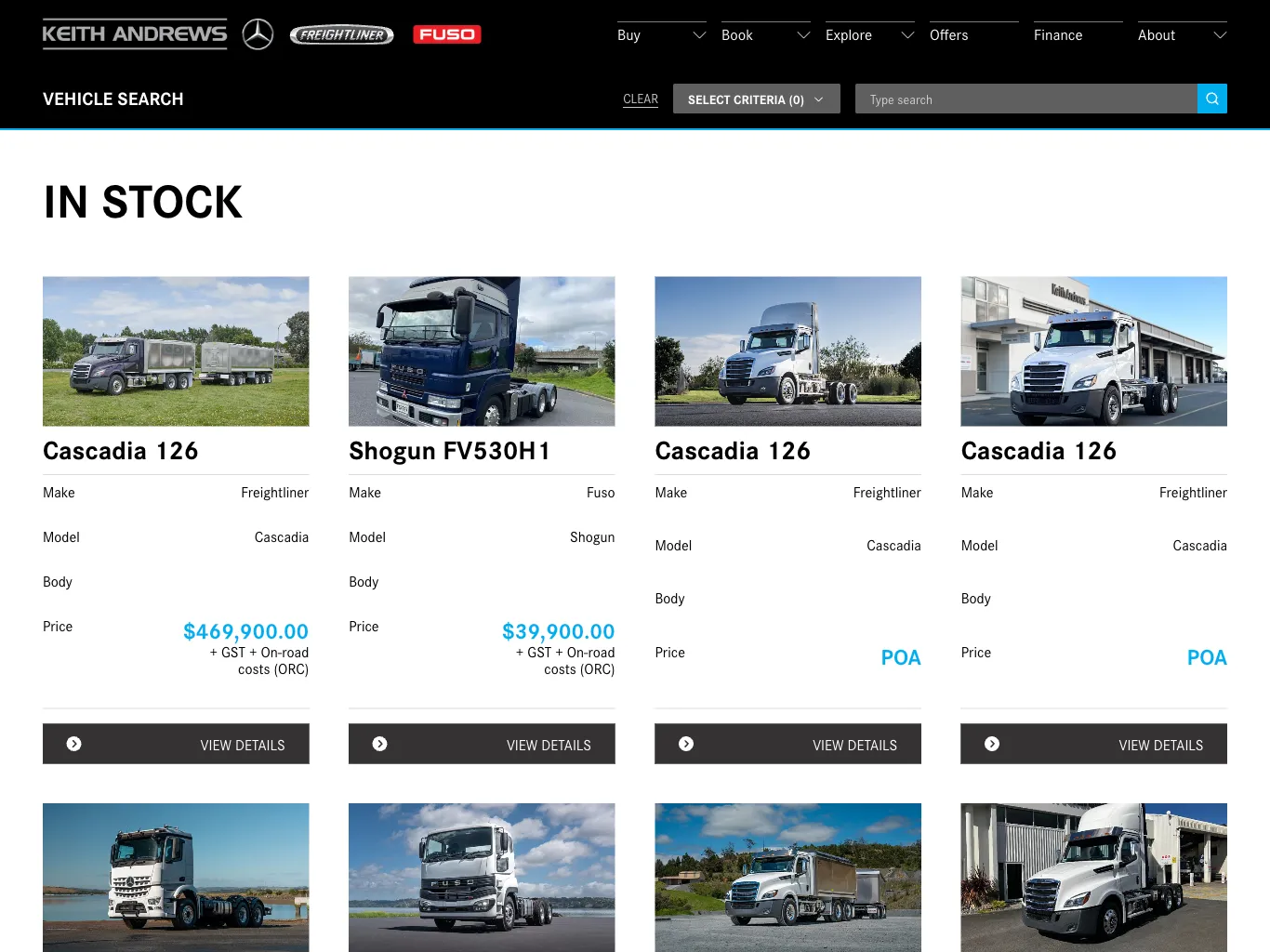Click arrow icon on fourth card View Details
The height and width of the screenshot is (952, 1270).
[x=992, y=744]
